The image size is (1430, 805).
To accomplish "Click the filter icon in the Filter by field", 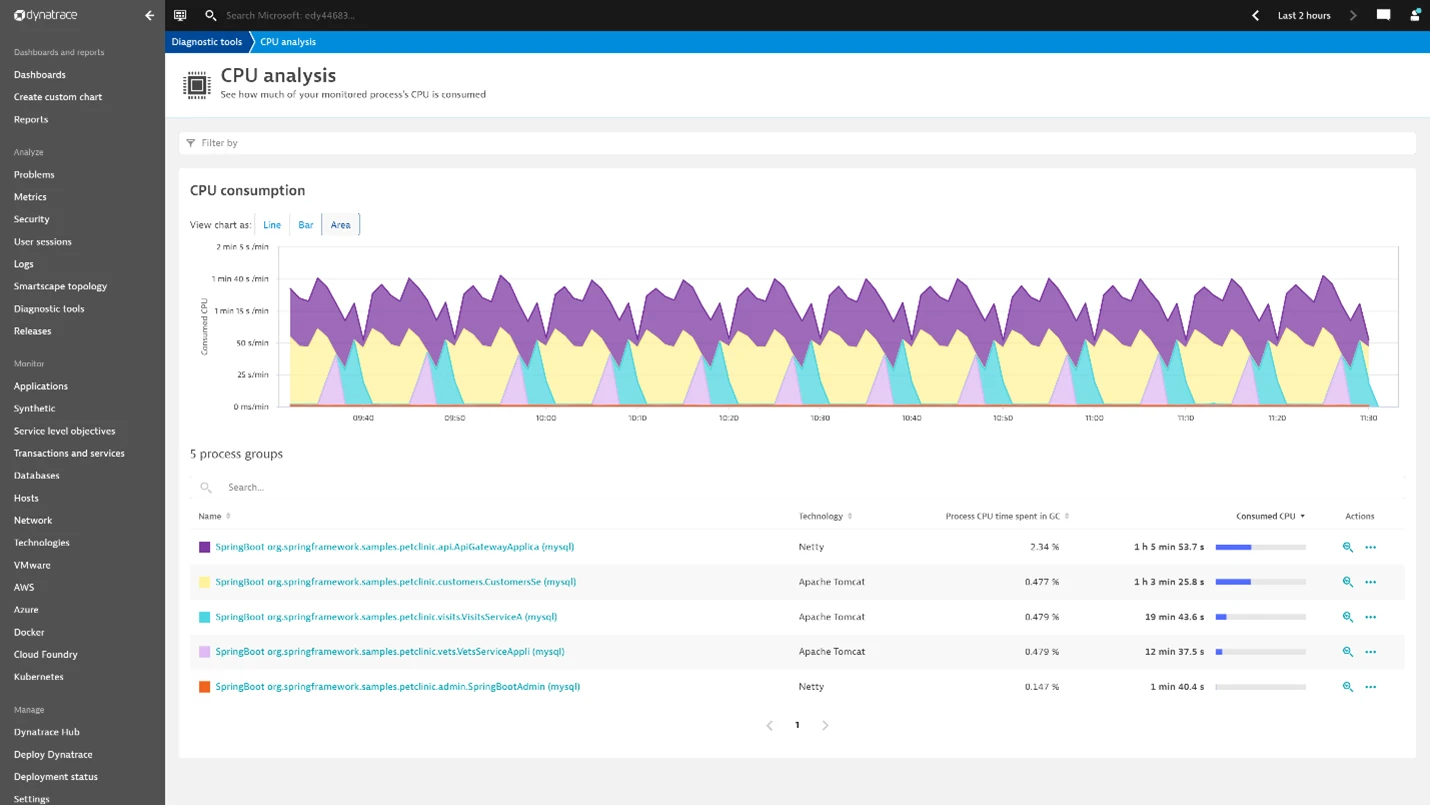I will point(191,143).
